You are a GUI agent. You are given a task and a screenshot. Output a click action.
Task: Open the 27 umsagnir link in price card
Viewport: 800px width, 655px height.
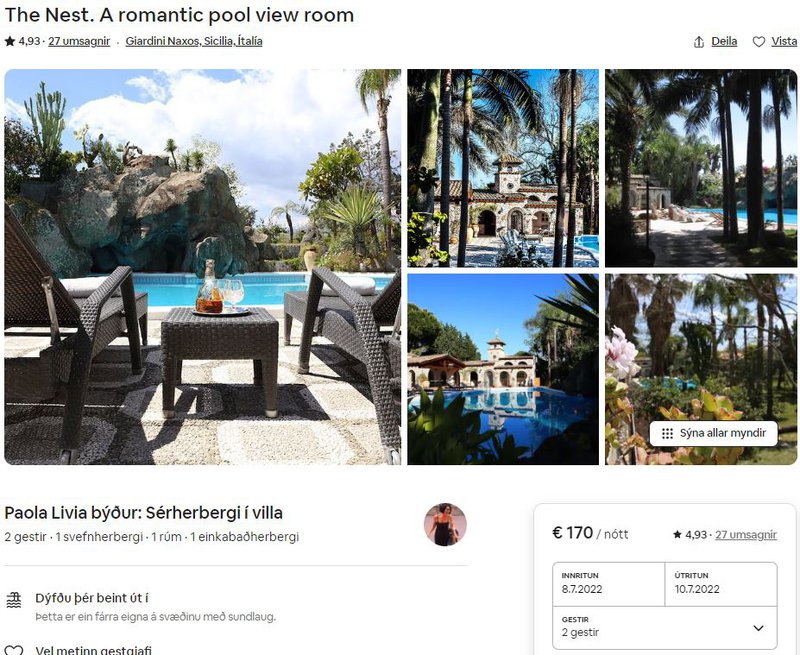tap(746, 535)
